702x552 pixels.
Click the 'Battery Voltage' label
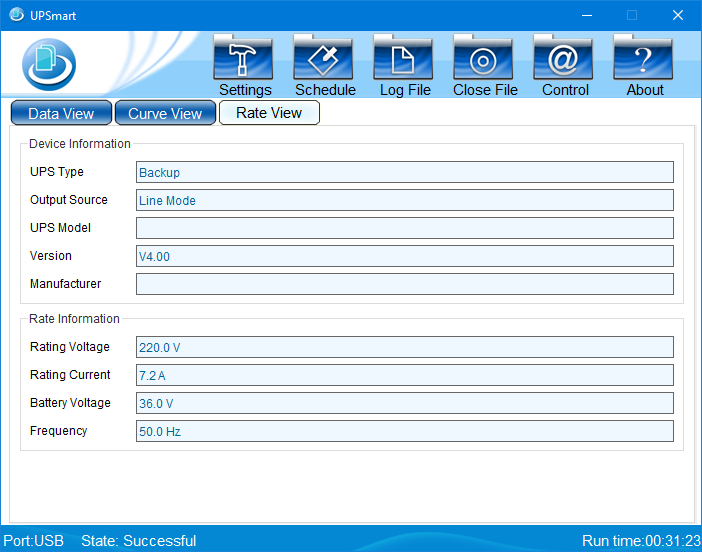[70, 403]
